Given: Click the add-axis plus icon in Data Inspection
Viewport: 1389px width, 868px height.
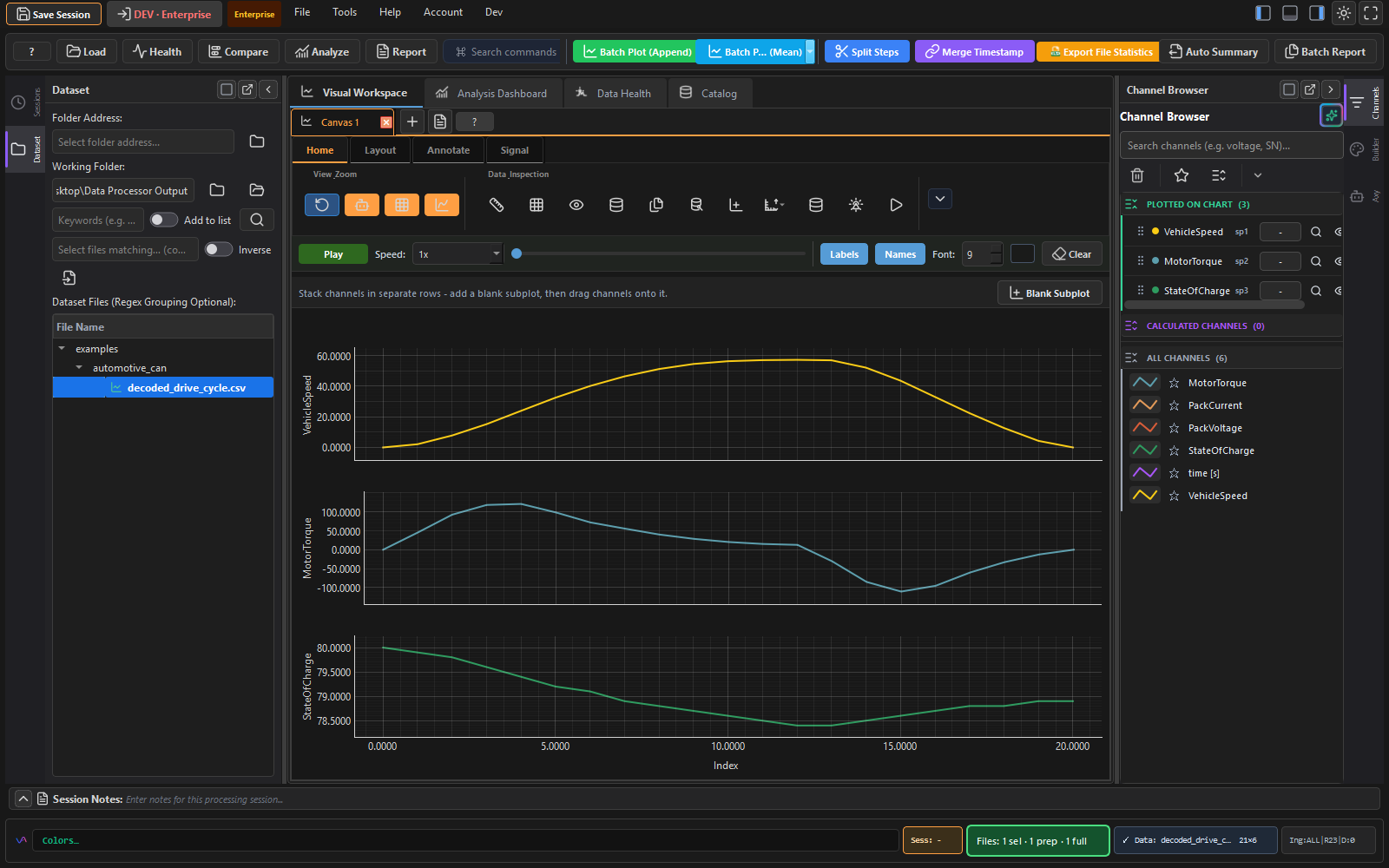Looking at the screenshot, I should [x=735, y=205].
